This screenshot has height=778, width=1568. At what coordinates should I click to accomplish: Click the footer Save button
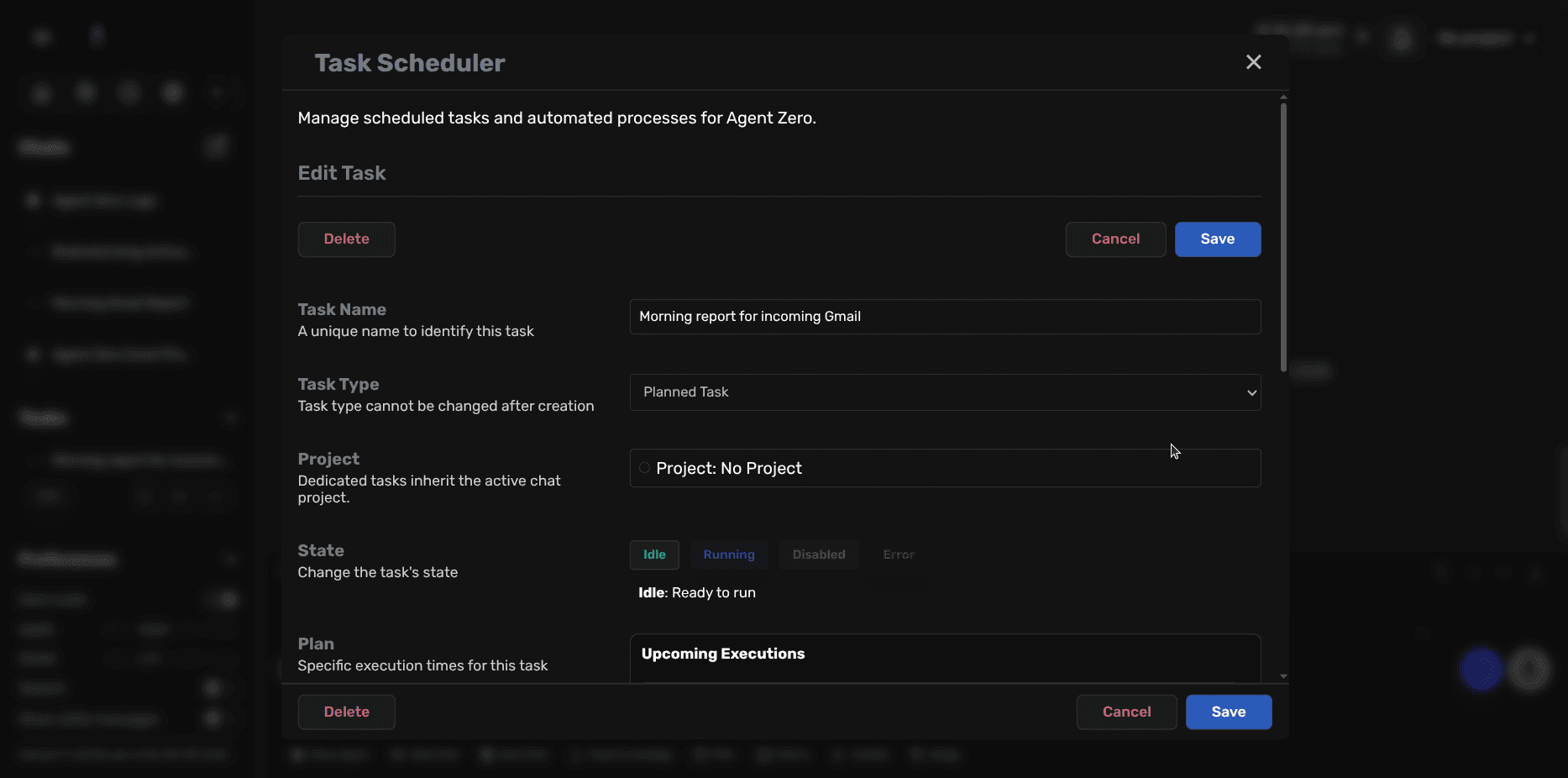[x=1228, y=712]
